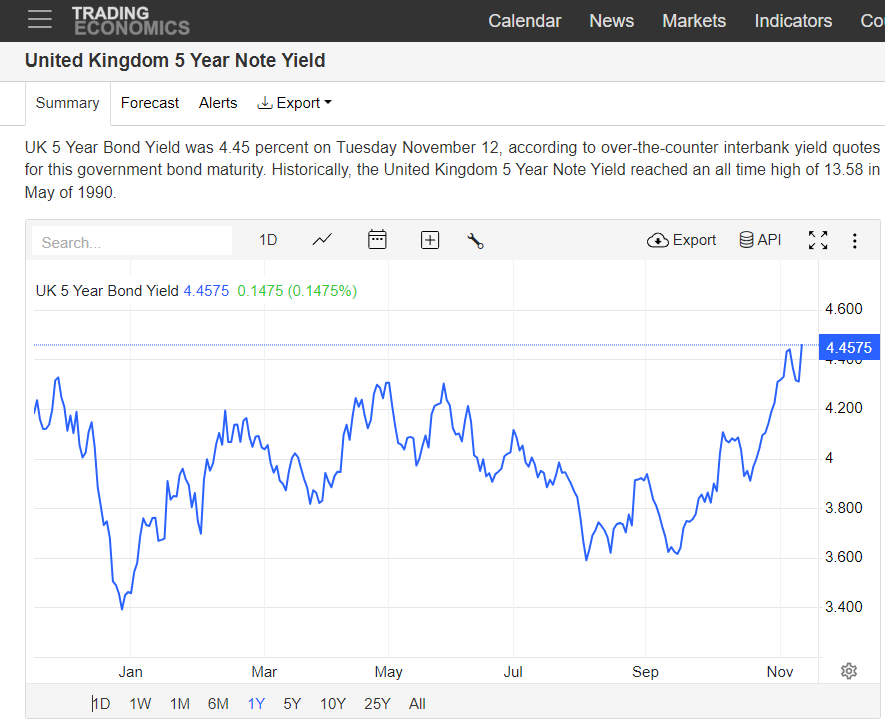Select the 10Y time range
885x728 pixels.
pyautogui.click(x=332, y=704)
